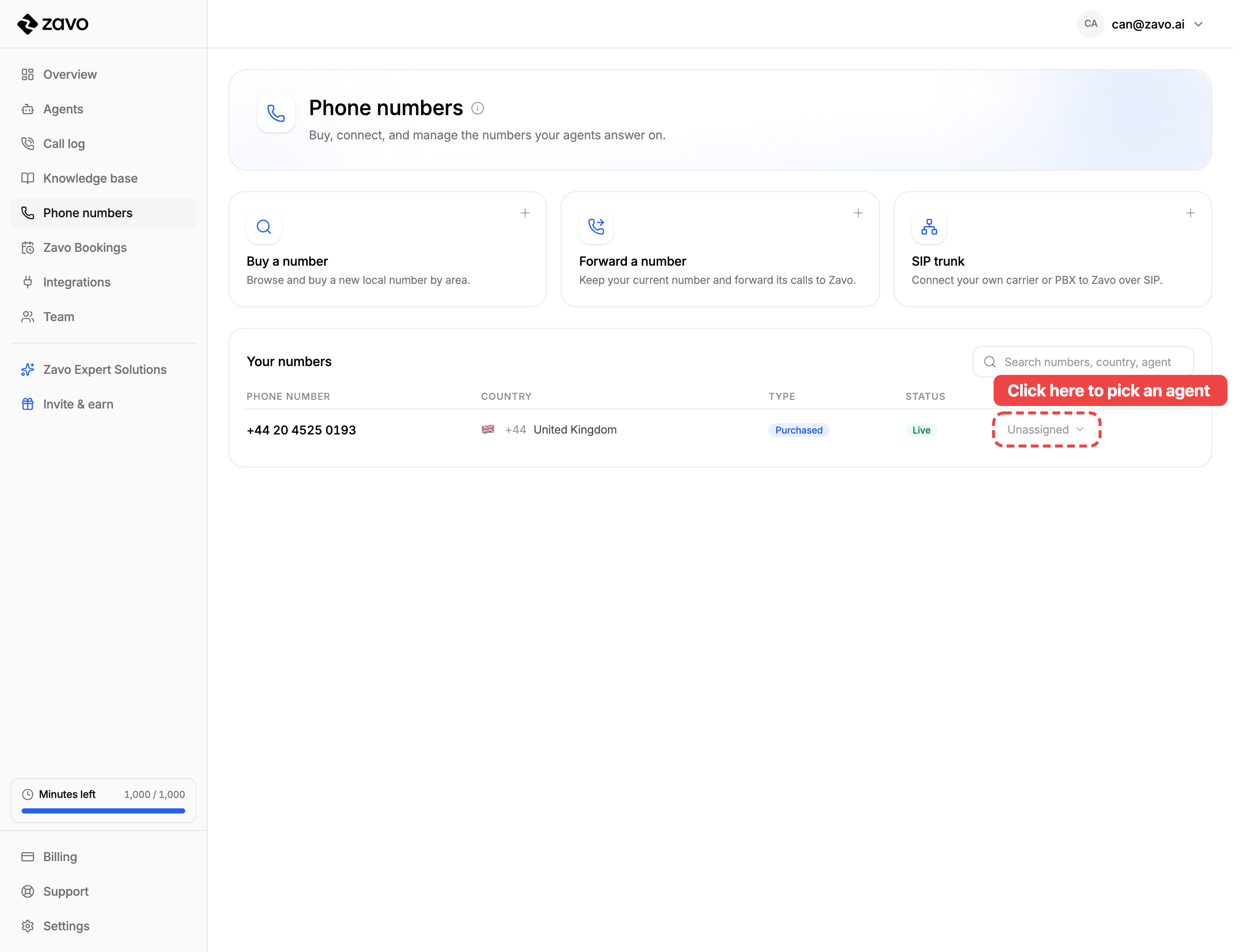Screen dimensions: 1246x952
Task: Click the COUNTRY column header
Action: point(507,397)
